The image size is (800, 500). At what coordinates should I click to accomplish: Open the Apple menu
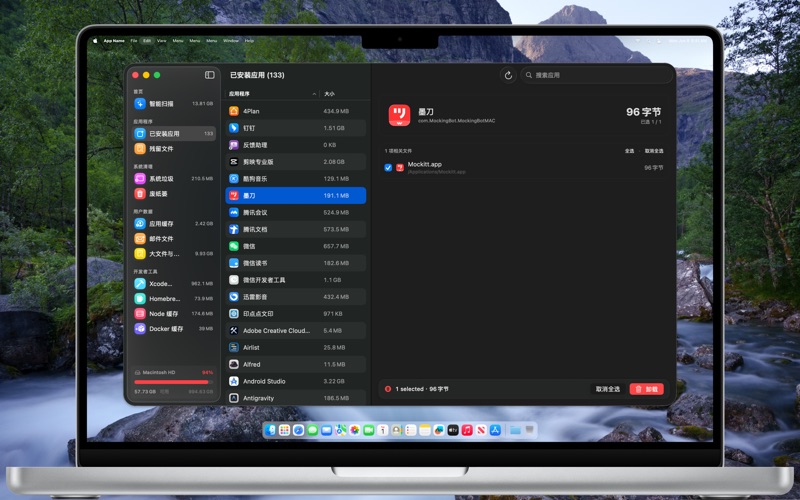[x=95, y=41]
